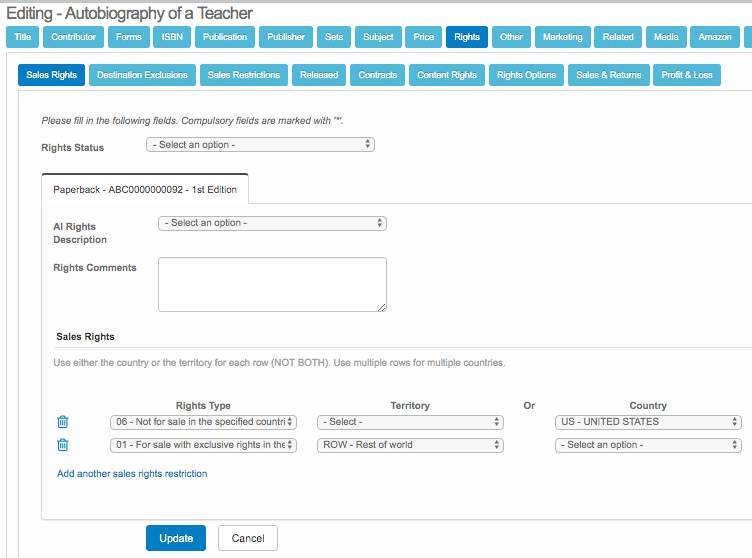The height and width of the screenshot is (558, 752).
Task: Select the Content Rights sub-tab
Action: coord(447,75)
